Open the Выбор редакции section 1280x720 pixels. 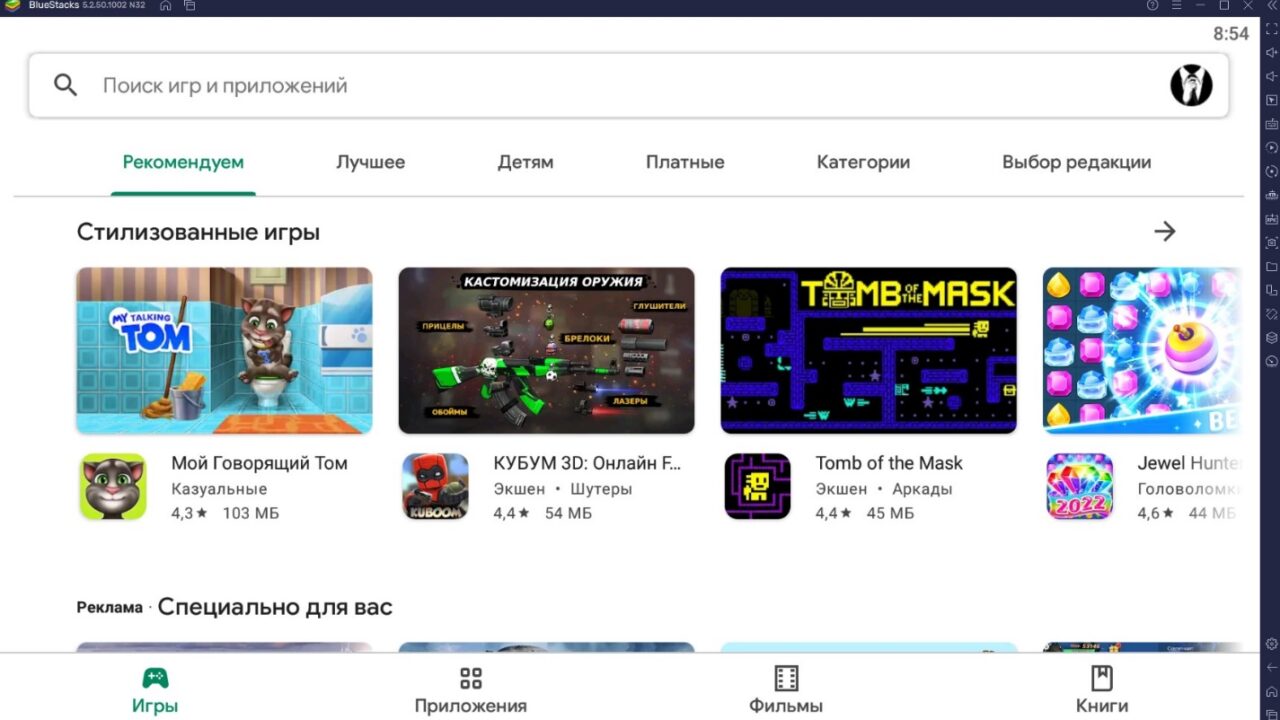[x=1076, y=162]
